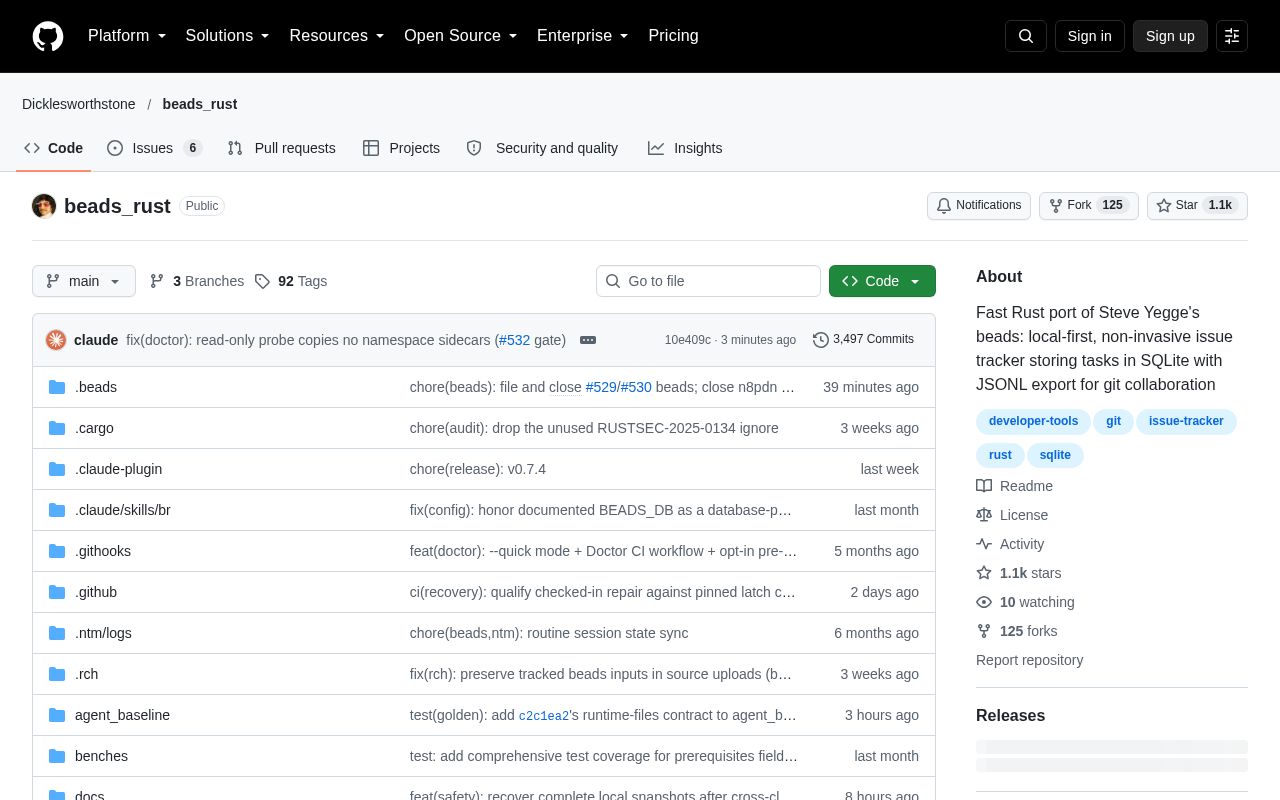The image size is (1280, 800).
Task: Click the Notifications bell button
Action: (x=979, y=205)
